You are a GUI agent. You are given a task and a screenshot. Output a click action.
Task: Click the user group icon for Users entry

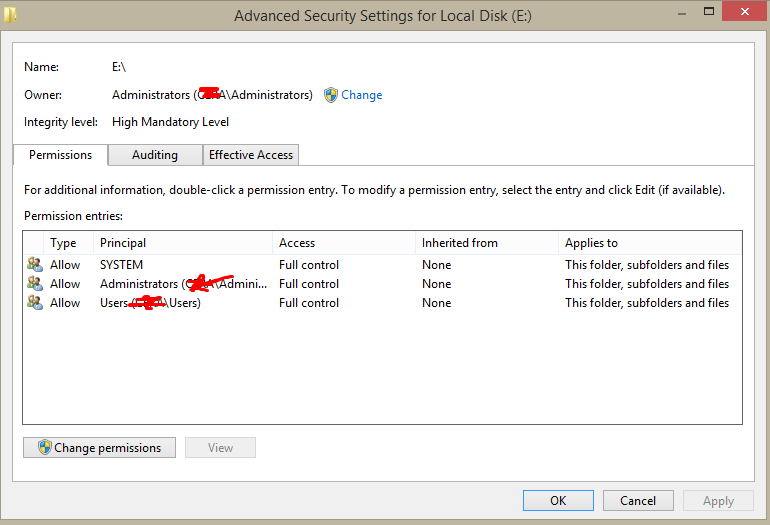tap(35, 303)
